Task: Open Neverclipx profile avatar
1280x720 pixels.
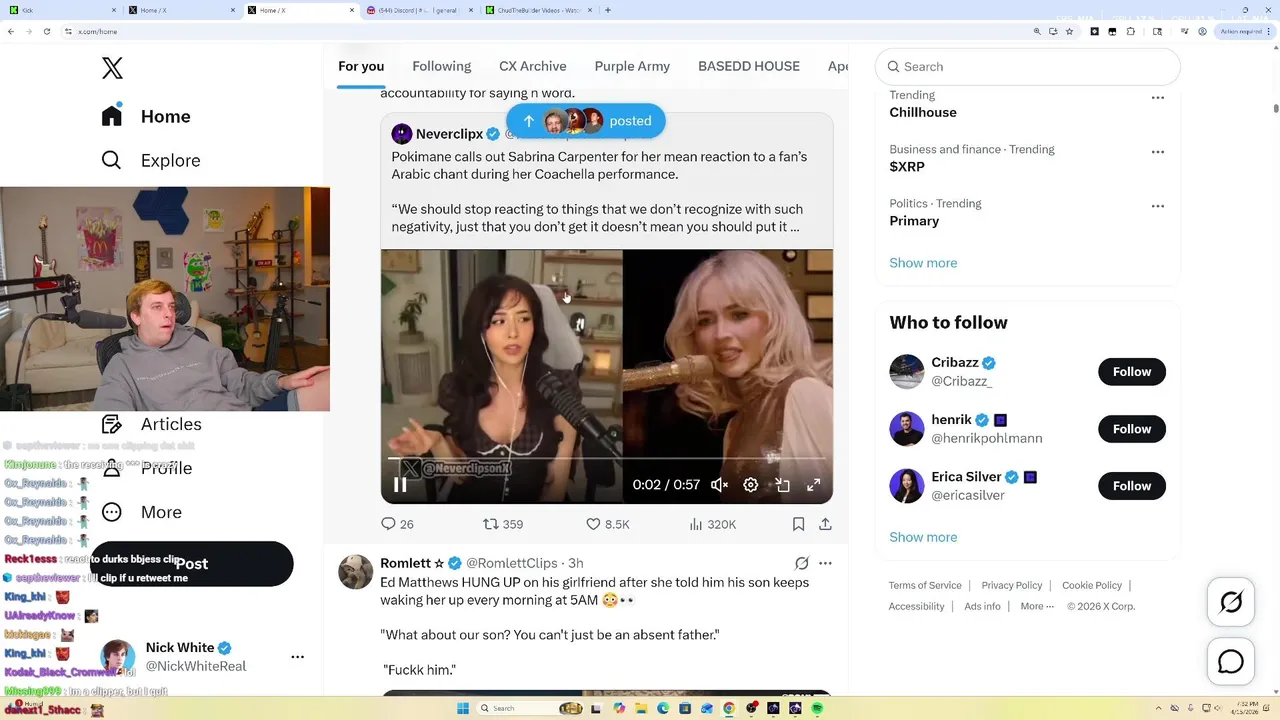Action: 402,134
